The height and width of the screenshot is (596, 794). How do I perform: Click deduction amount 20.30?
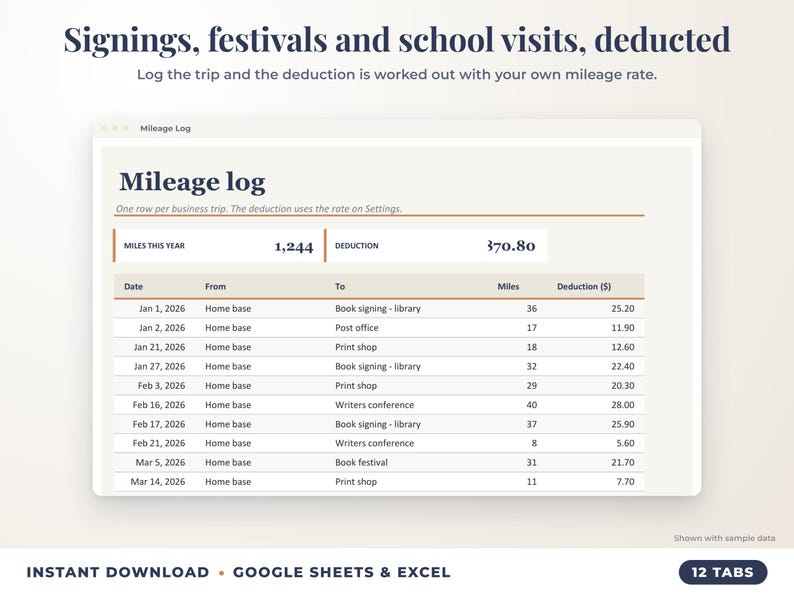click(622, 385)
